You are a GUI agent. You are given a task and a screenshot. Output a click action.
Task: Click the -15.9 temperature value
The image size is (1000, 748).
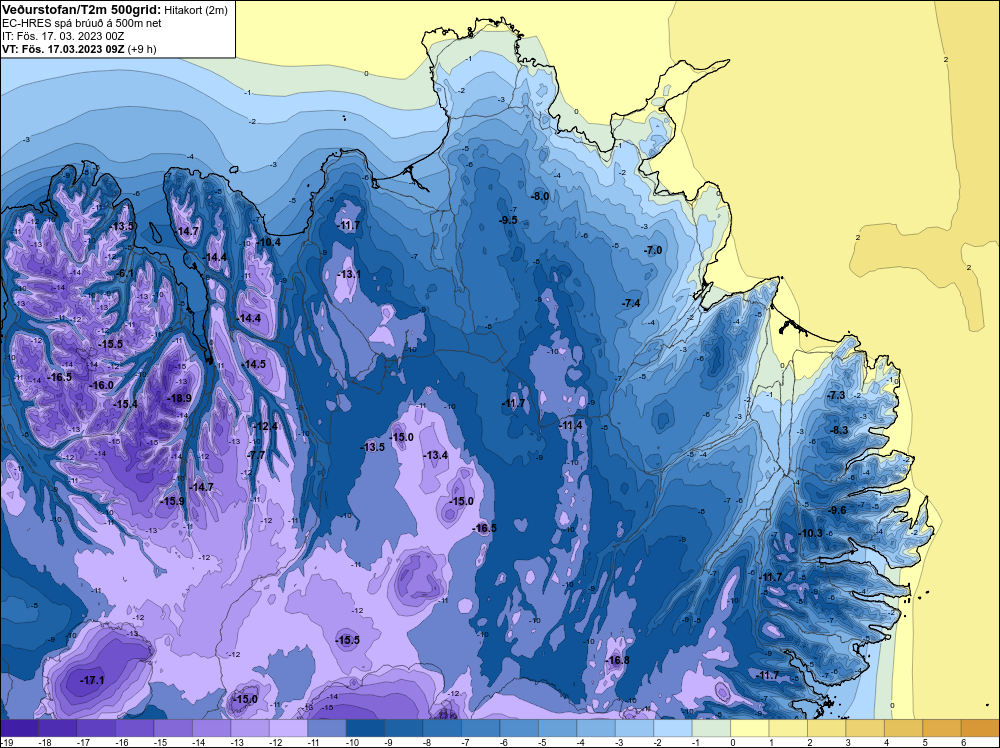click(172, 501)
